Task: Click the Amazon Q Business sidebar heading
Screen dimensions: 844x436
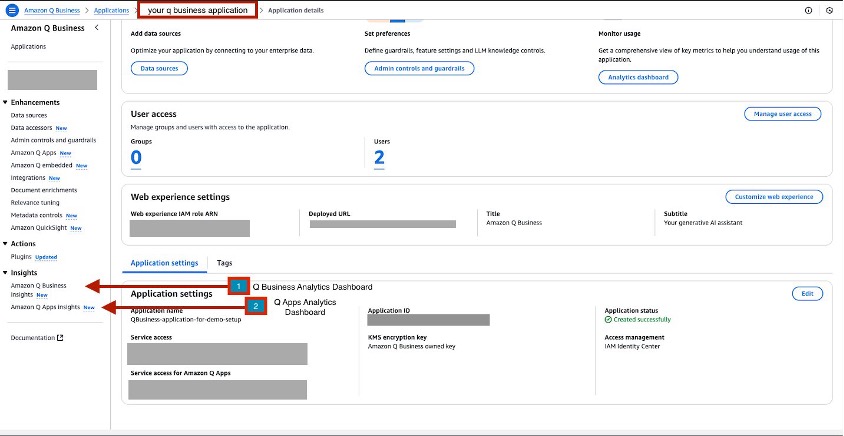Action: [x=47, y=28]
